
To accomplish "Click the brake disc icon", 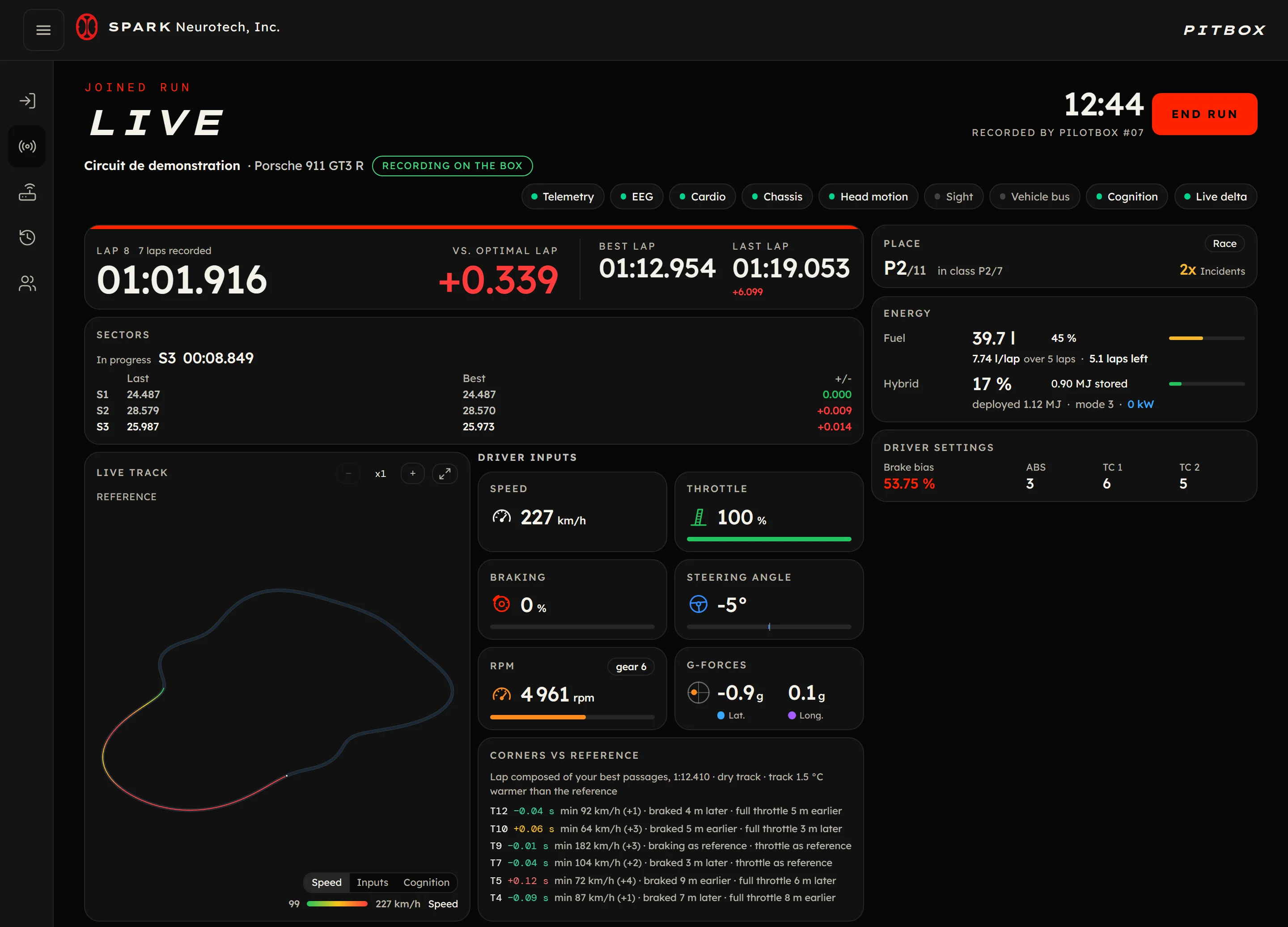I will (501, 604).
